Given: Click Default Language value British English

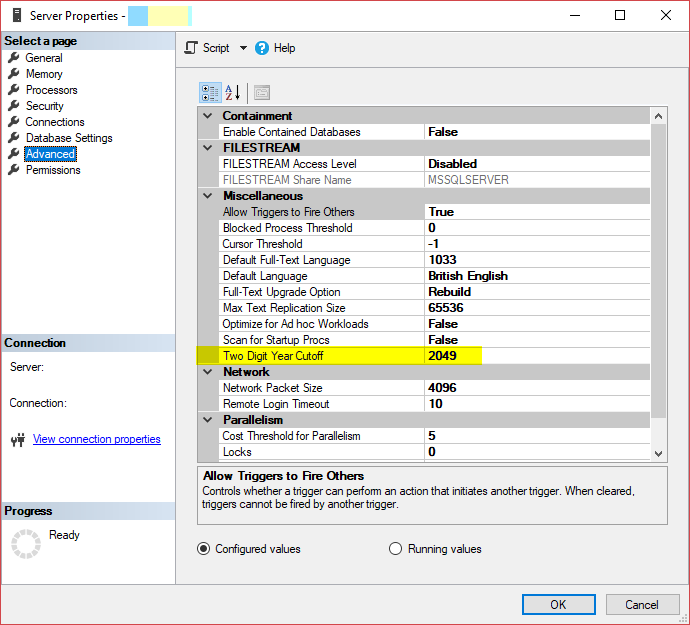Looking at the screenshot, I should (x=537, y=276).
